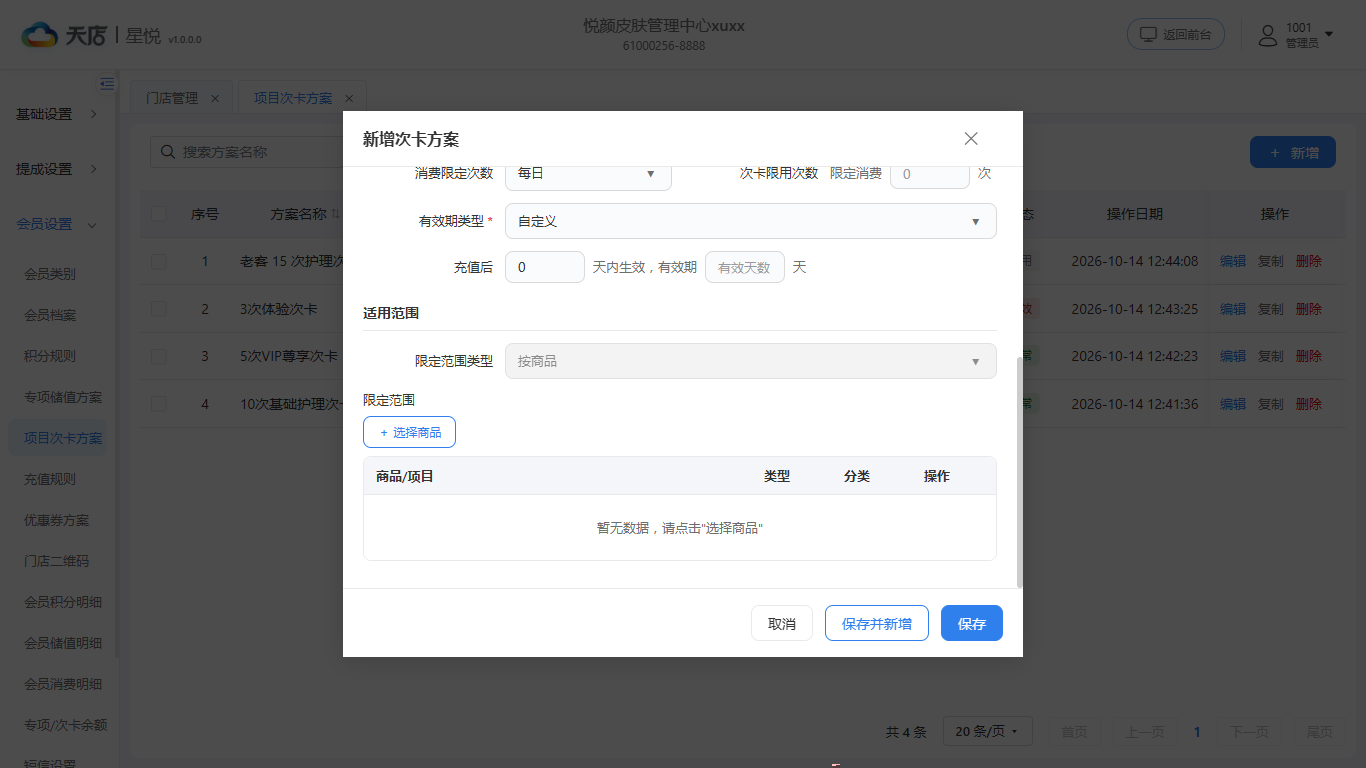
Task: Click the 保存并新增 button
Action: pos(877,623)
